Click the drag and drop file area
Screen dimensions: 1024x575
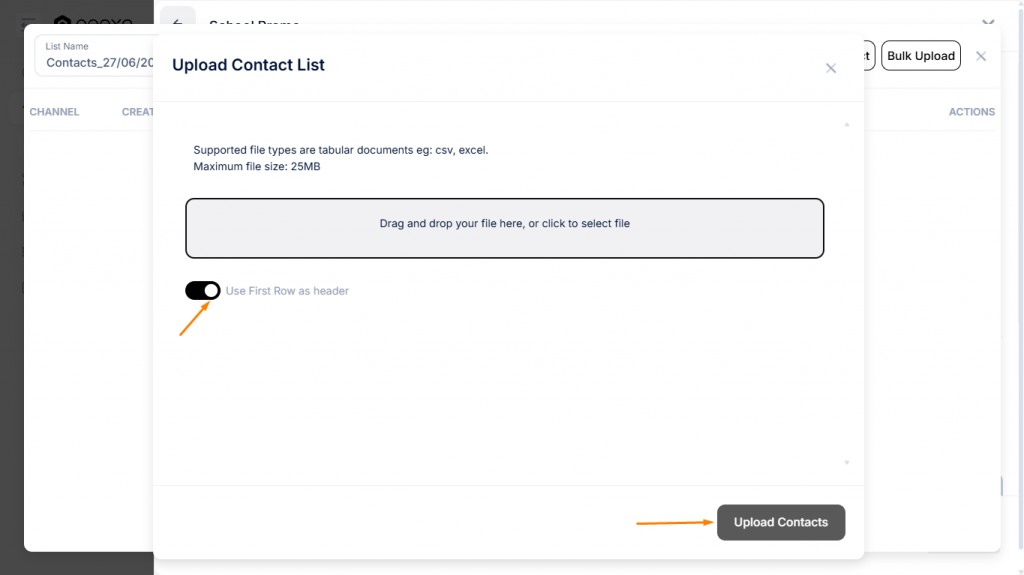click(504, 228)
